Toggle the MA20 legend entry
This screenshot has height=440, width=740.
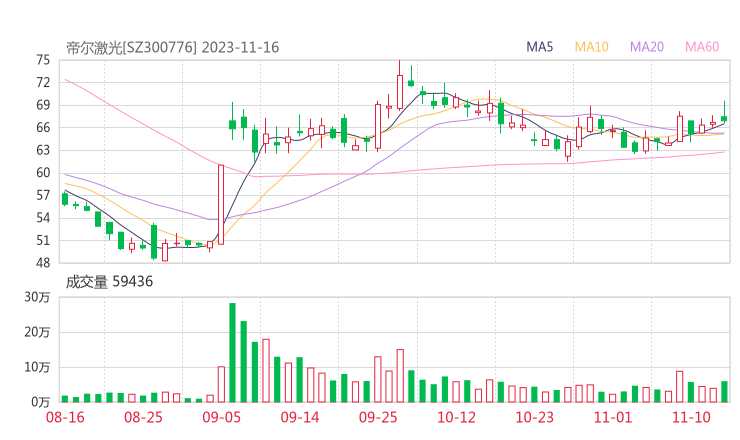tap(647, 47)
